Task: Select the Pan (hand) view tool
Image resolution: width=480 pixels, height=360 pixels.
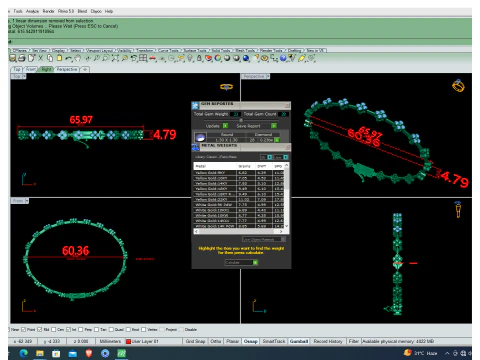Action: click(77, 58)
